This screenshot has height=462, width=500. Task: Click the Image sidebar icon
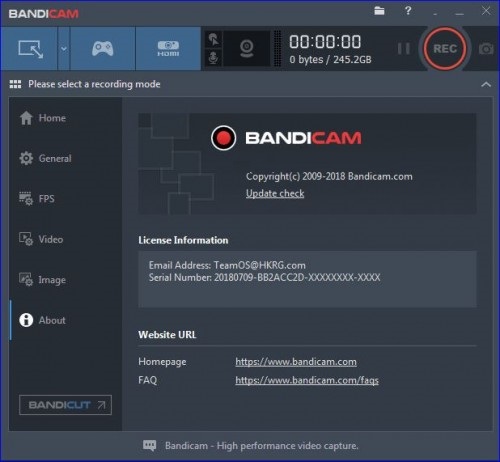(x=26, y=279)
